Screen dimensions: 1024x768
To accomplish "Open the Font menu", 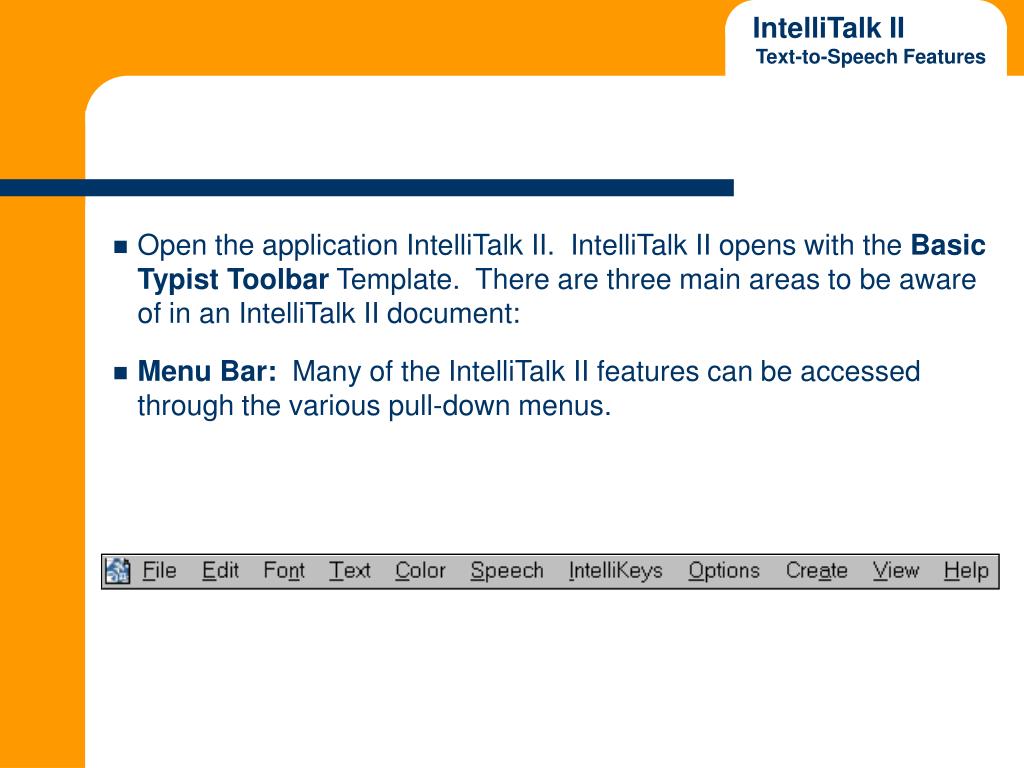I will coord(284,571).
